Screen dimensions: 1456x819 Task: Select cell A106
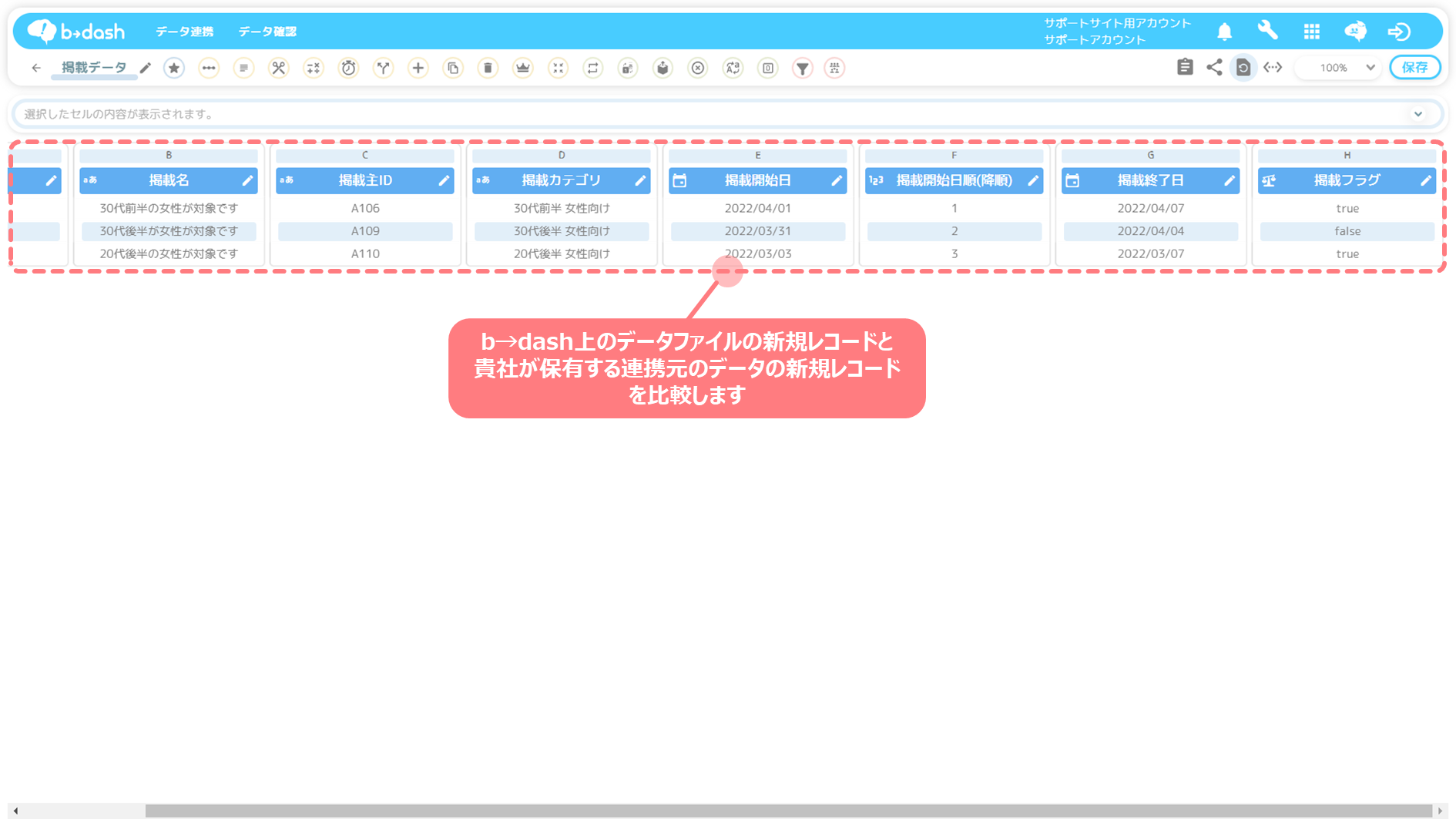pos(365,208)
